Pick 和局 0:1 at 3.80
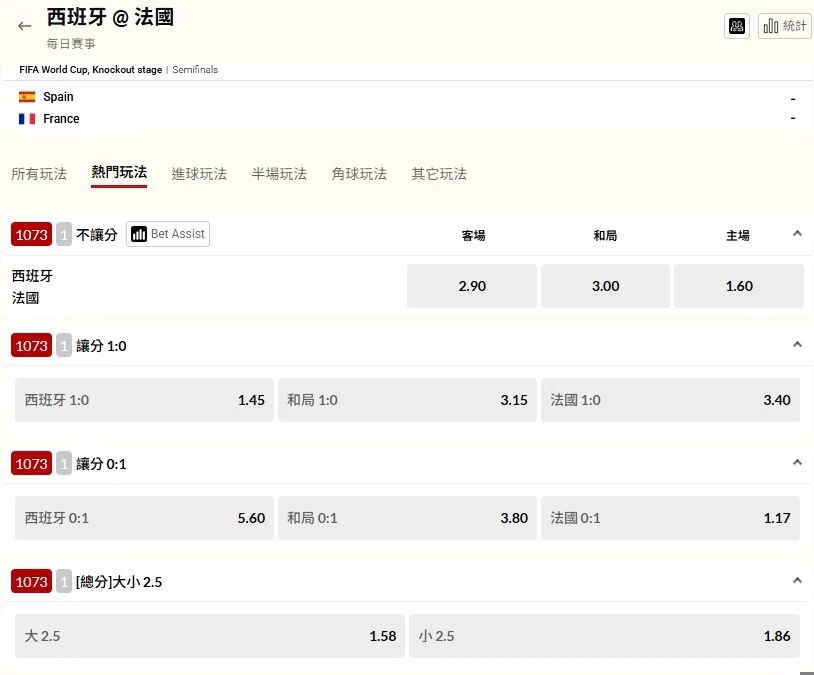The width and height of the screenshot is (814, 675). click(x=408, y=518)
